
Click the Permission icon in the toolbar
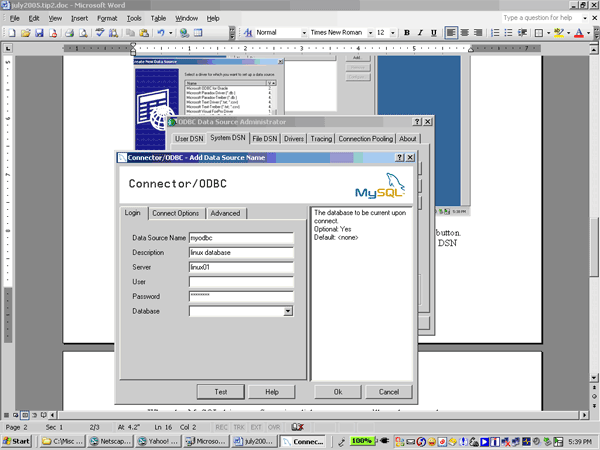point(53,33)
